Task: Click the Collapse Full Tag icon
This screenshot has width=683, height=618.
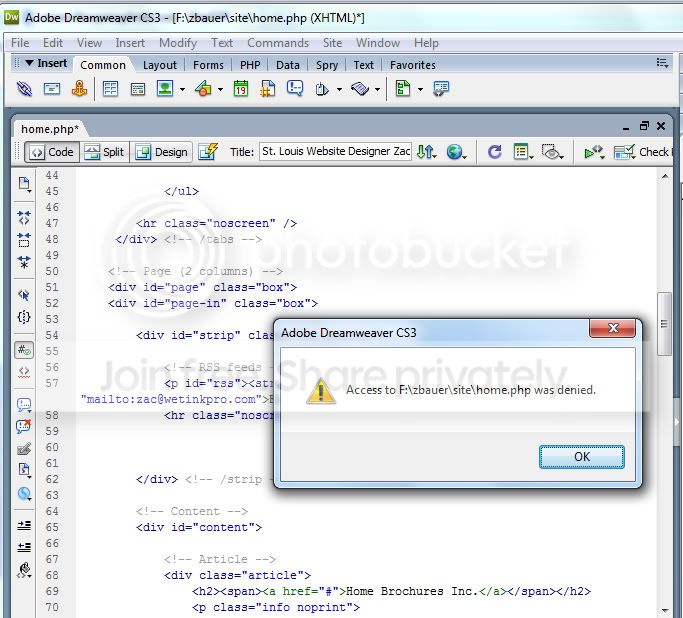Action: tap(24, 217)
